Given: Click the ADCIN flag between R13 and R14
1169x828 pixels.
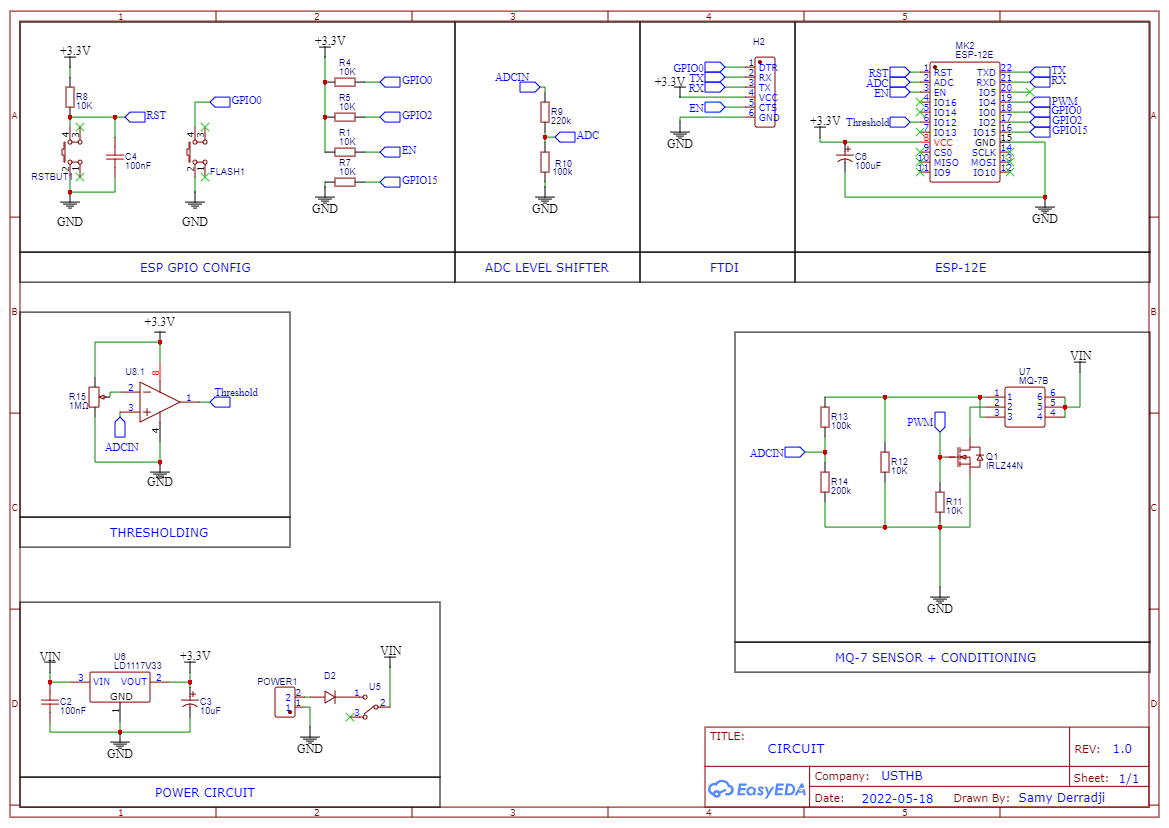Looking at the screenshot, I should (795, 452).
